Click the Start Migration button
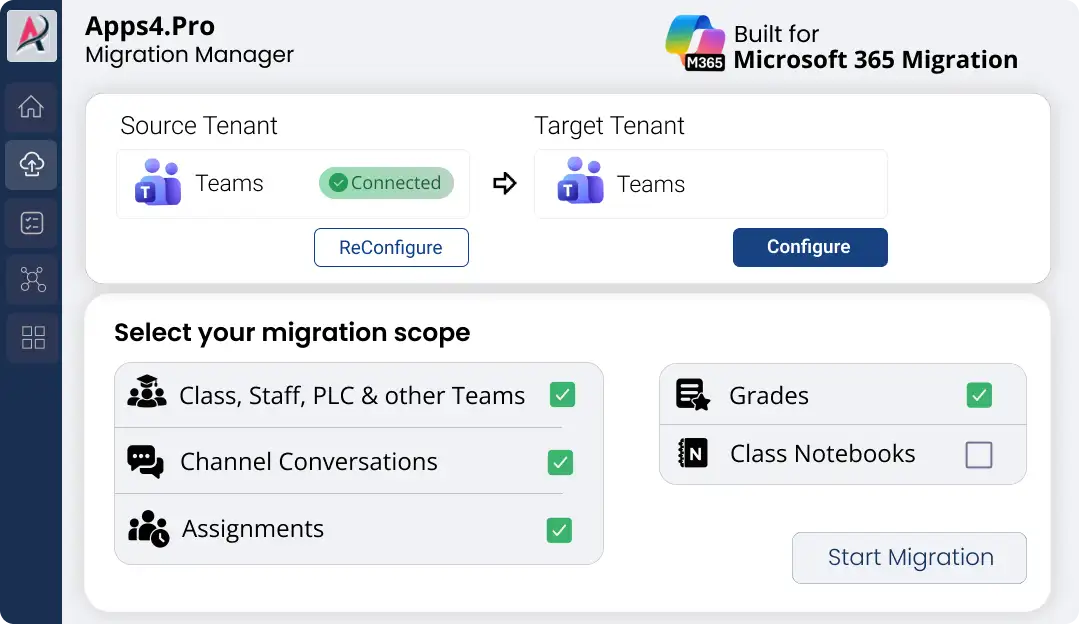The height and width of the screenshot is (624, 1079). 909,557
